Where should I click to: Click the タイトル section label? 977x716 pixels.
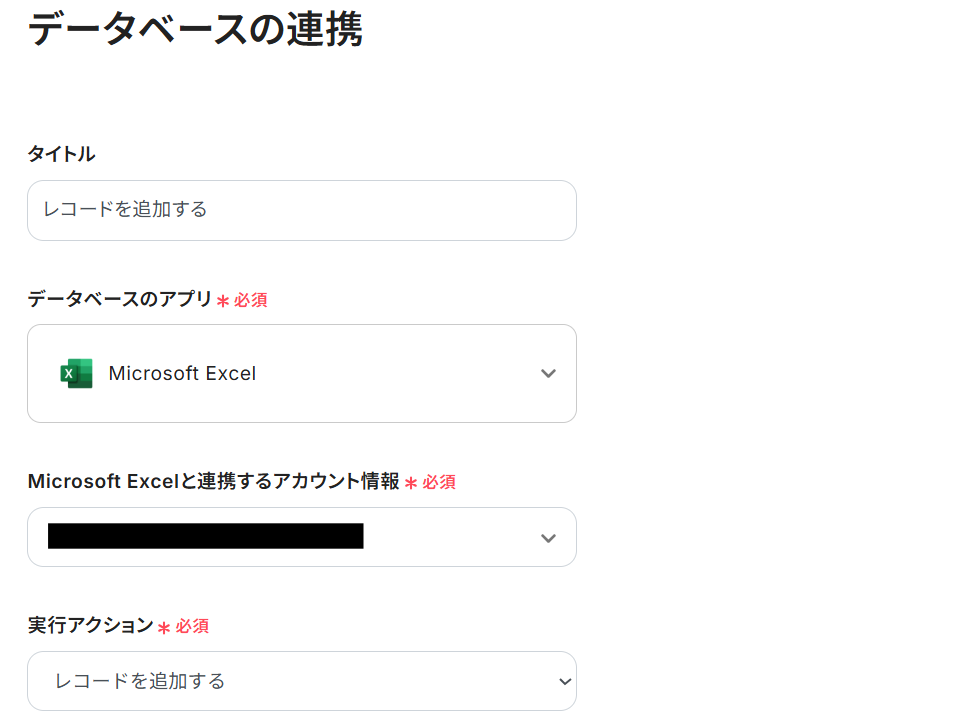pos(60,154)
